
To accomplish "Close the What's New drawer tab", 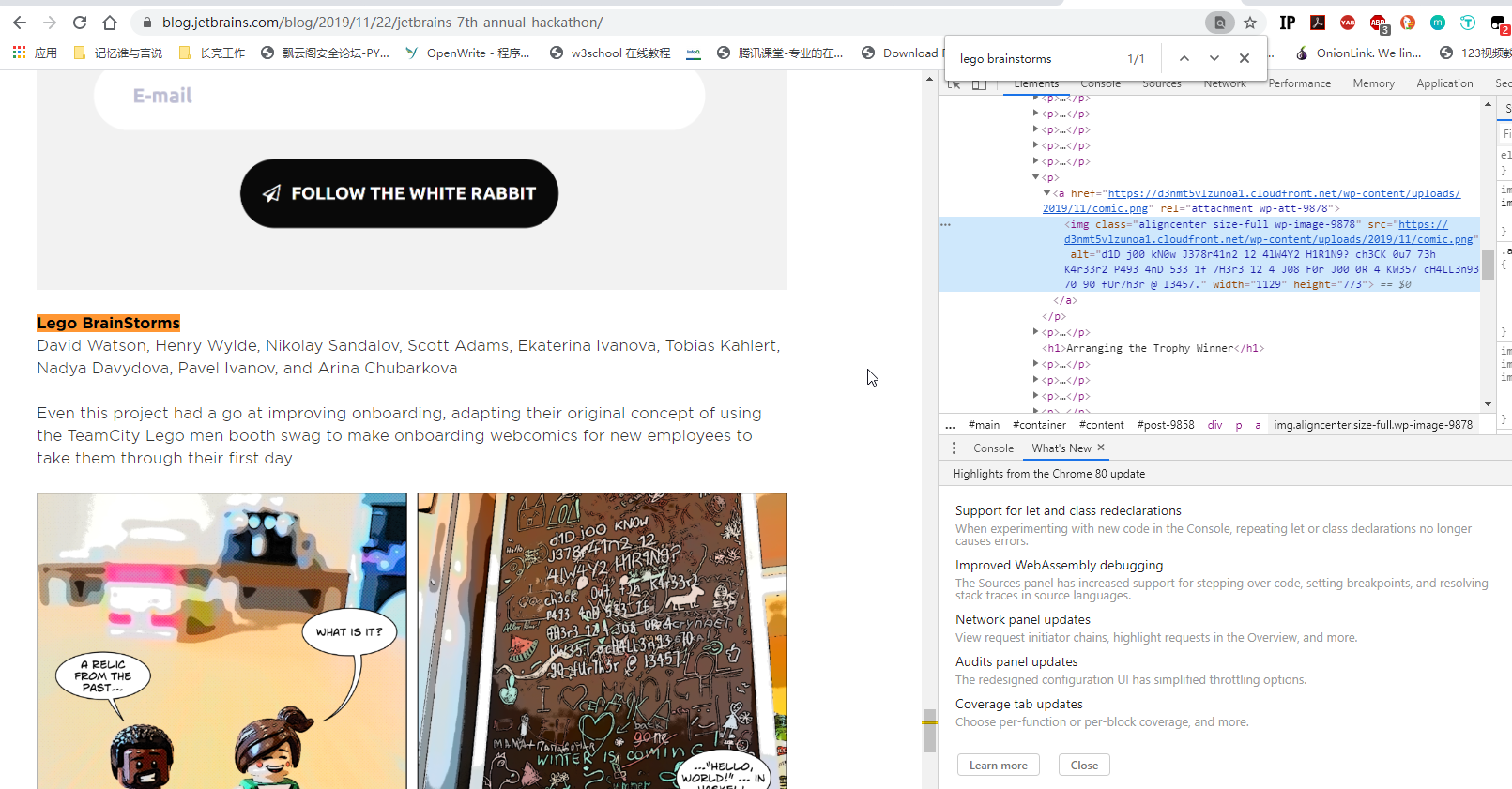I will pyautogui.click(x=1101, y=448).
